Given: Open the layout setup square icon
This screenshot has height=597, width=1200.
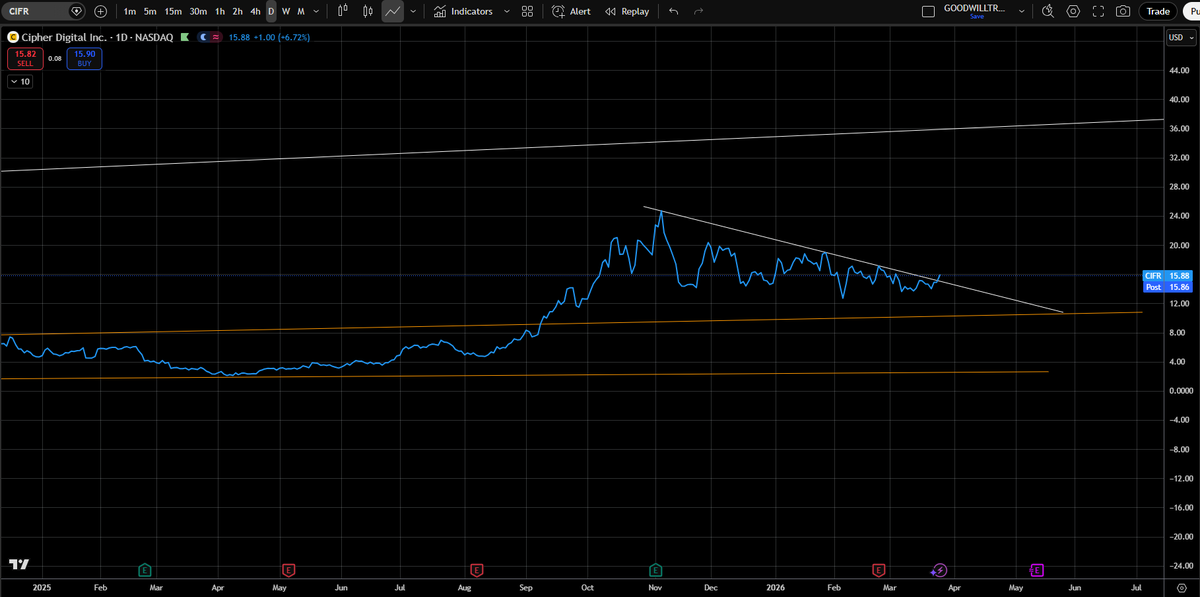Looking at the screenshot, I should pyautogui.click(x=927, y=11).
